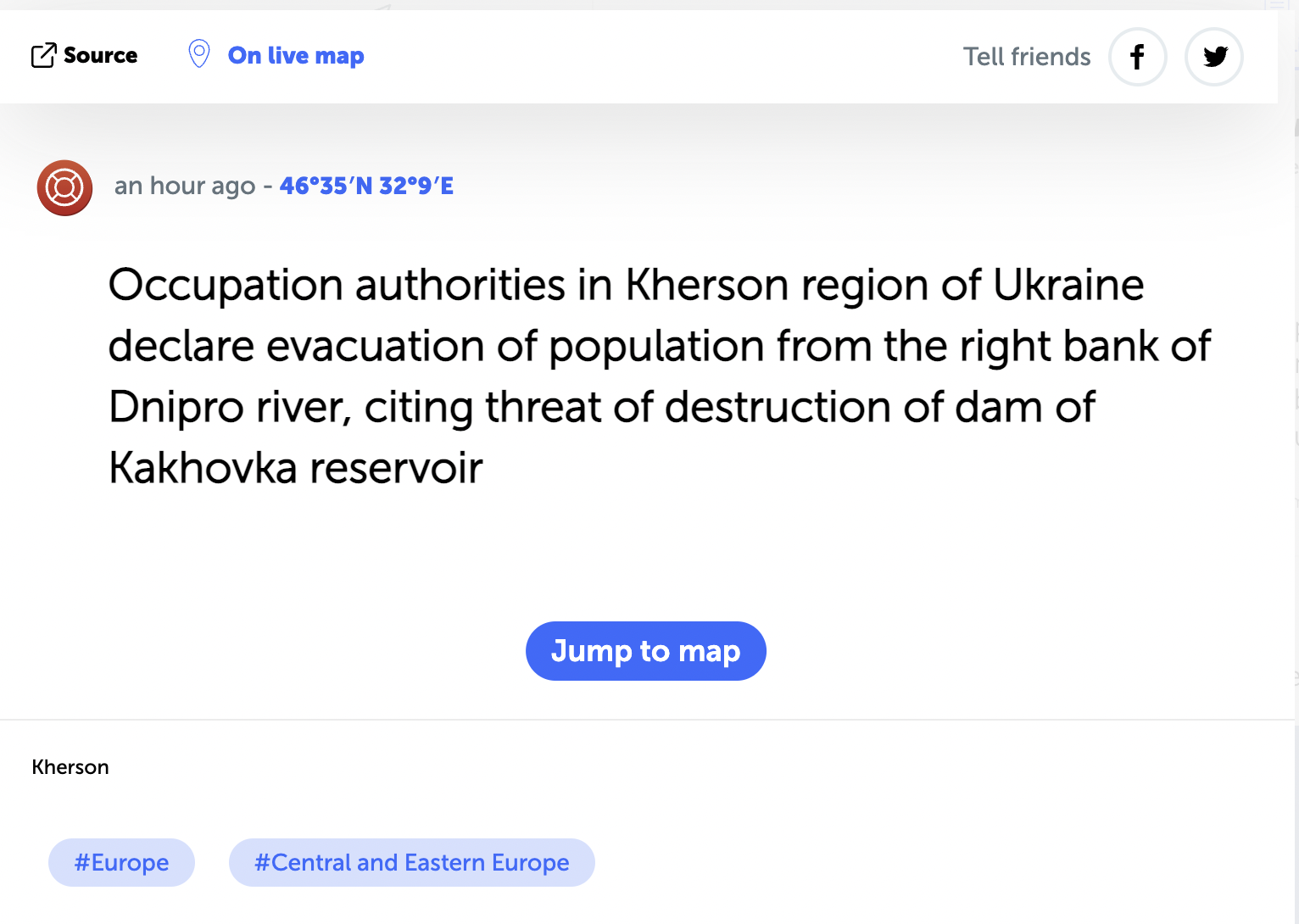Share this report on Twitter
1299x924 pixels.
tap(1214, 57)
